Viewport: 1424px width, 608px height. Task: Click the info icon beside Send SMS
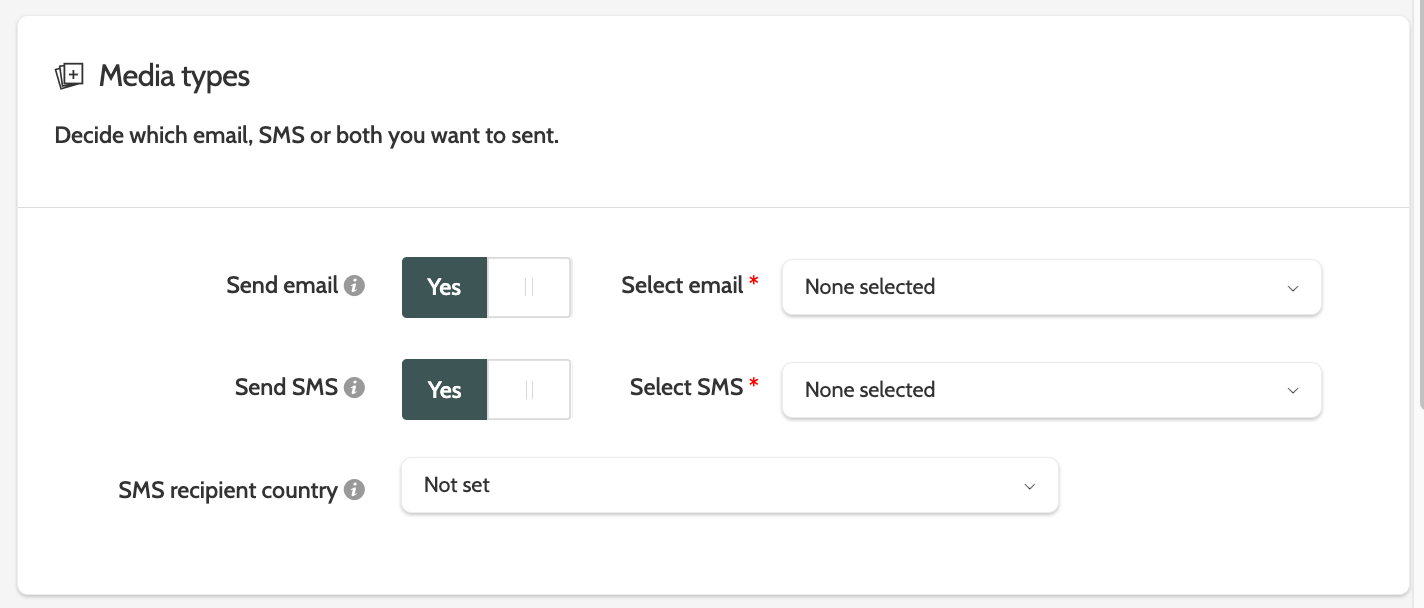point(354,388)
